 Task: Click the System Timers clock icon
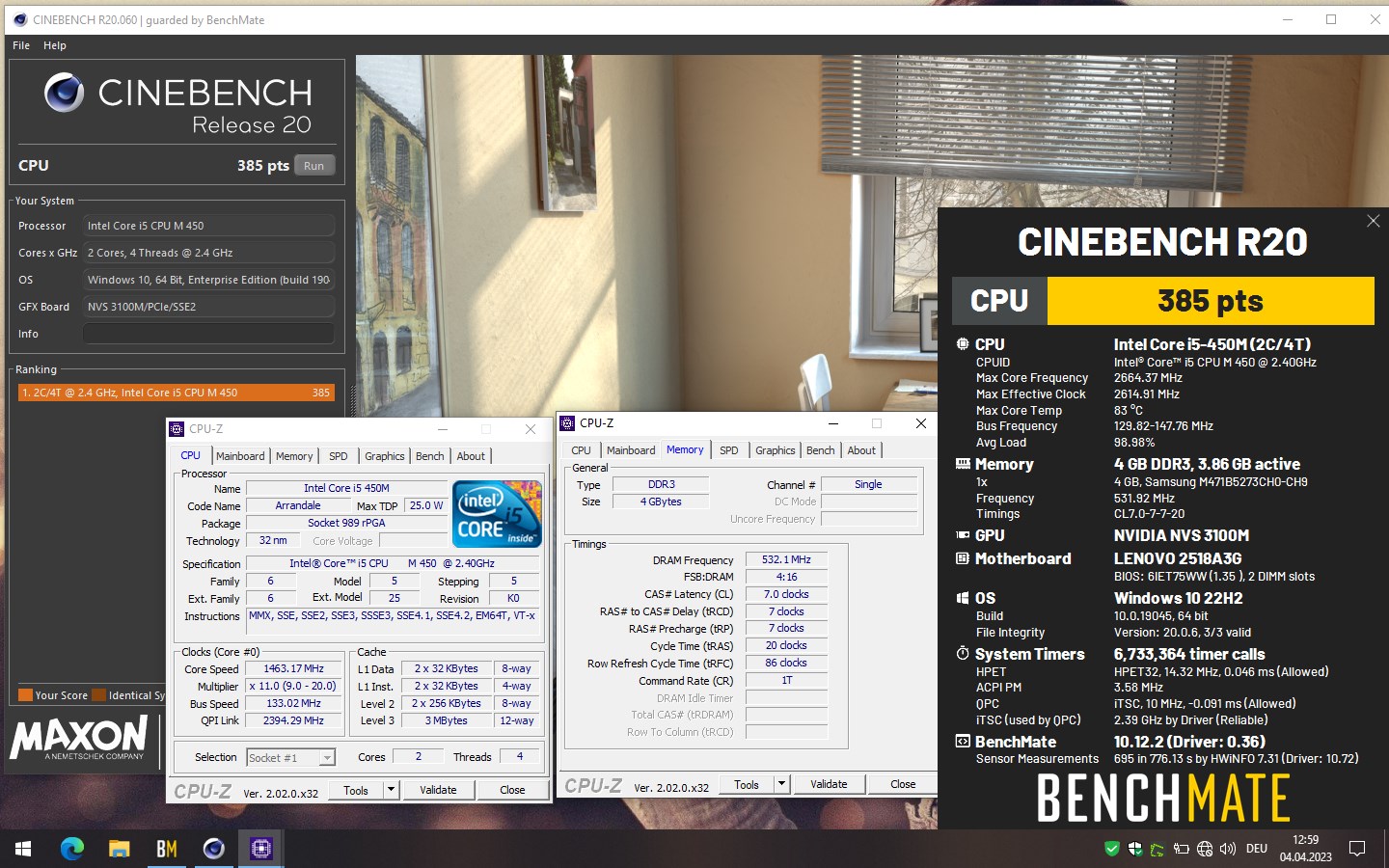tap(963, 654)
